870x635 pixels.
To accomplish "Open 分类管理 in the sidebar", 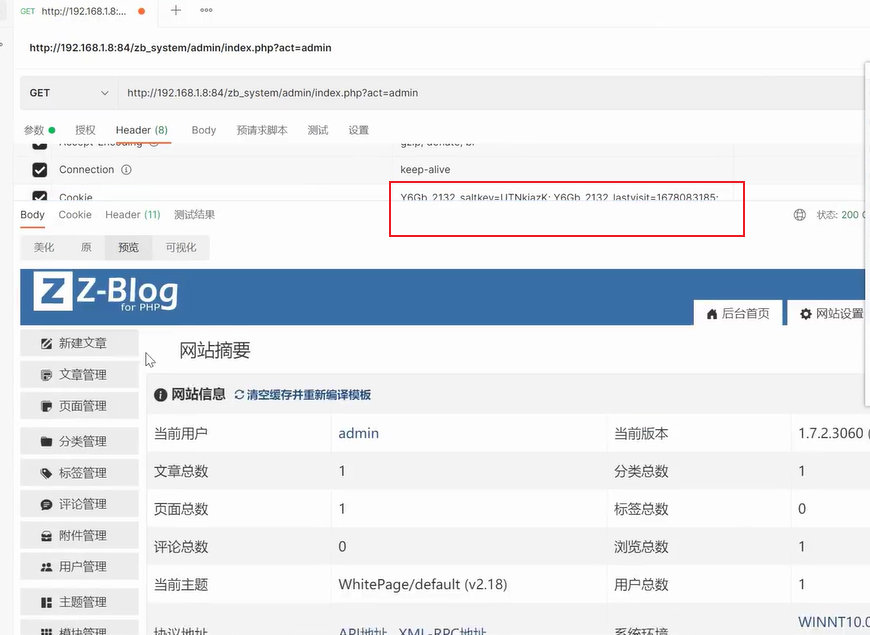I will [79, 442].
